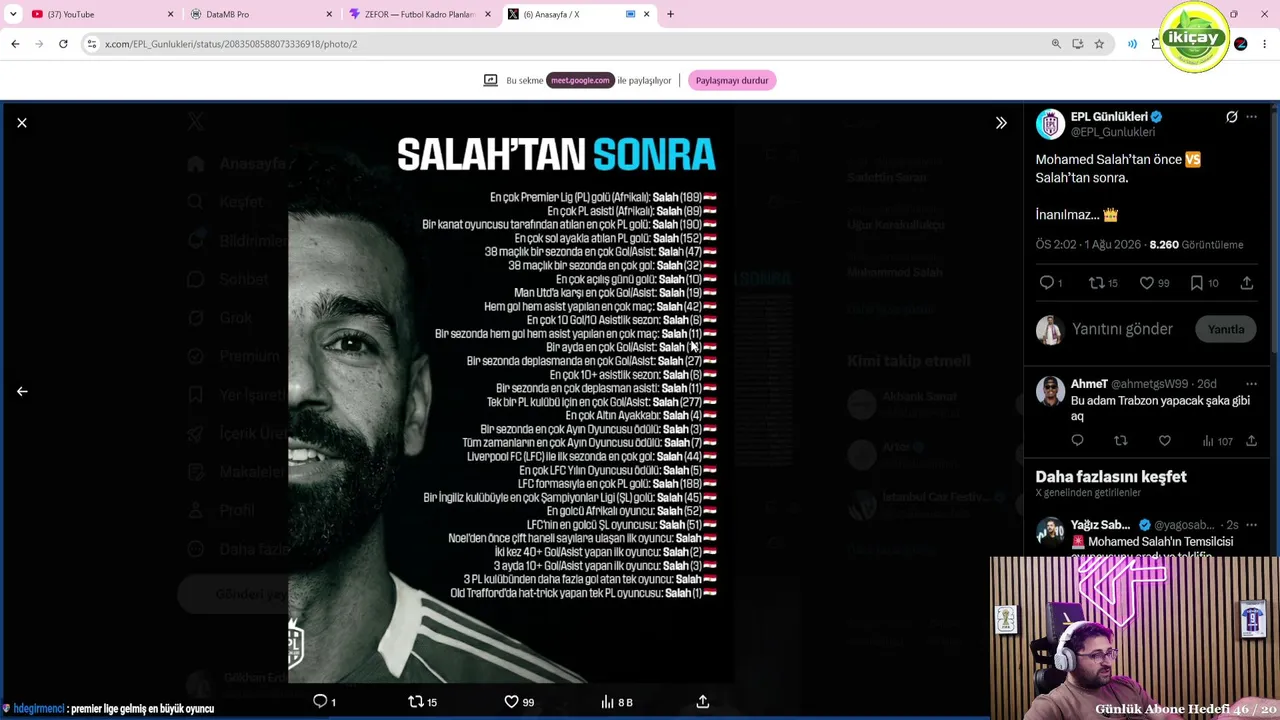Click the meet.google.com chip in sharing bar
This screenshot has height=720, width=1280.
[580, 81]
